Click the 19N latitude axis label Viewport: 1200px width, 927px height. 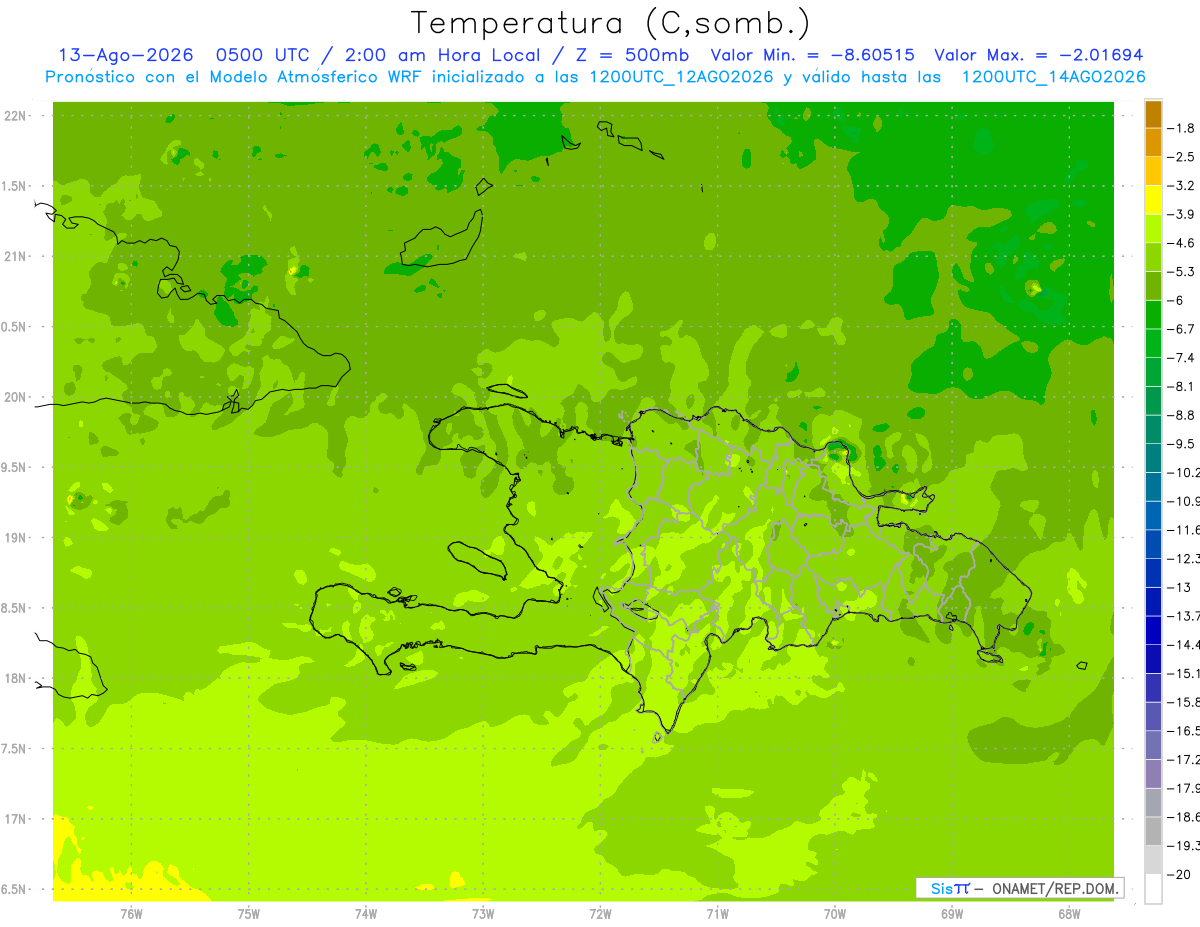click(15, 538)
